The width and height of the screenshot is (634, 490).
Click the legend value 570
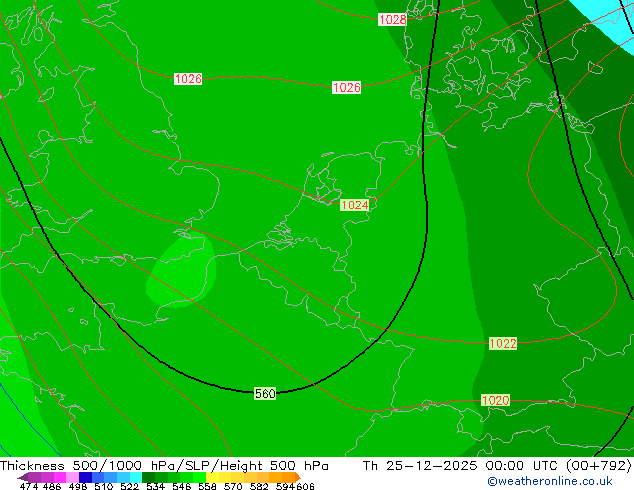(x=233, y=486)
